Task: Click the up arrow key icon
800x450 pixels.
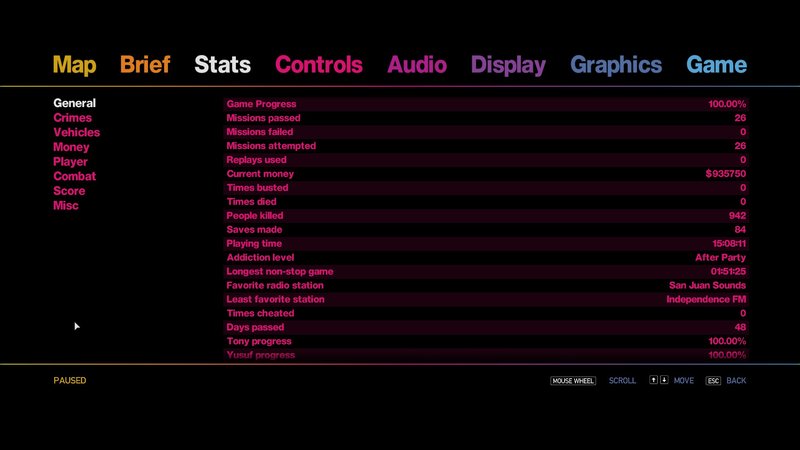Action: pyautogui.click(x=653, y=380)
